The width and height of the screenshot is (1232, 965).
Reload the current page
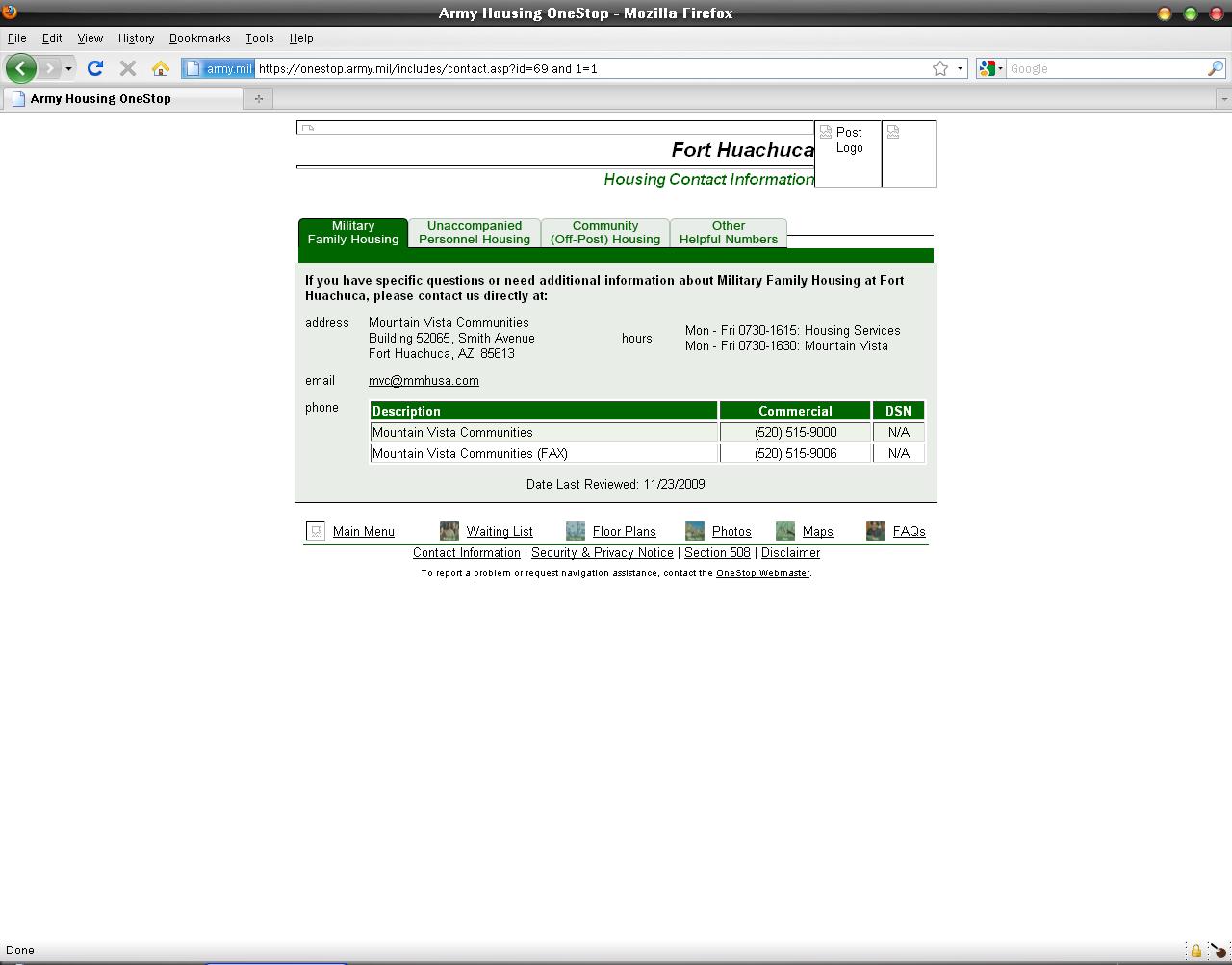click(x=95, y=68)
